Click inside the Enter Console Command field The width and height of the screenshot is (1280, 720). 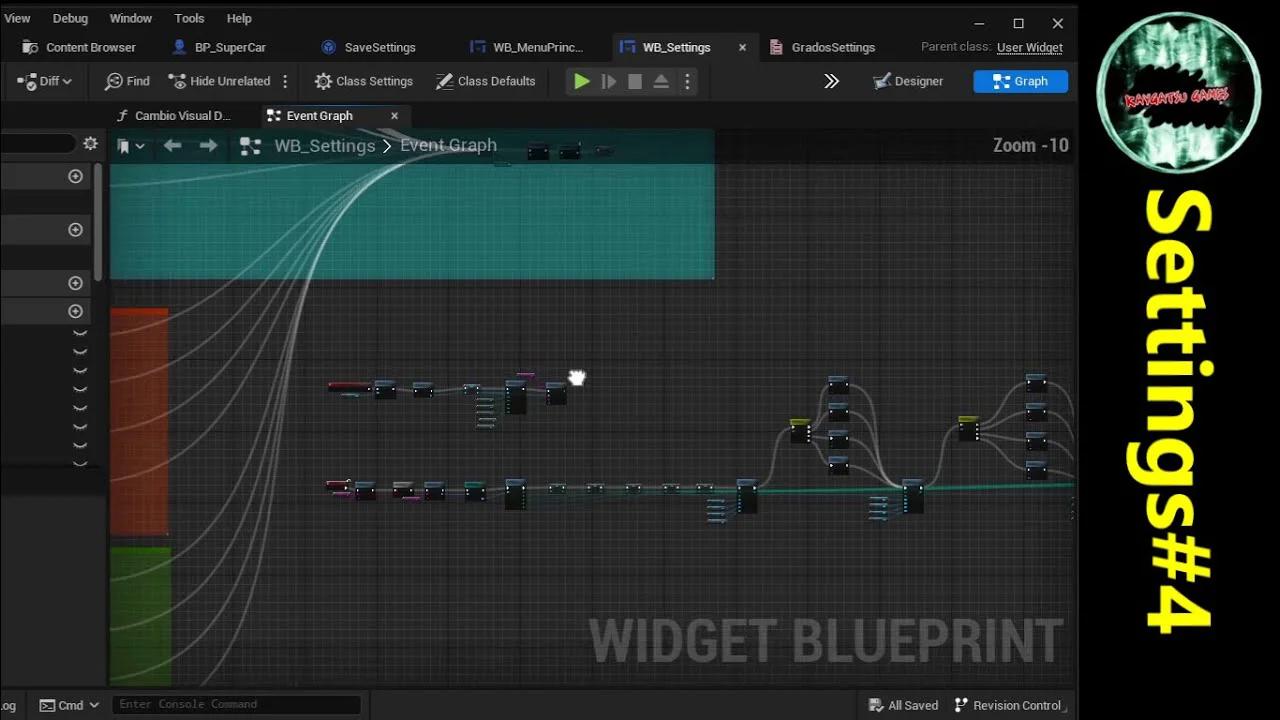(x=237, y=704)
